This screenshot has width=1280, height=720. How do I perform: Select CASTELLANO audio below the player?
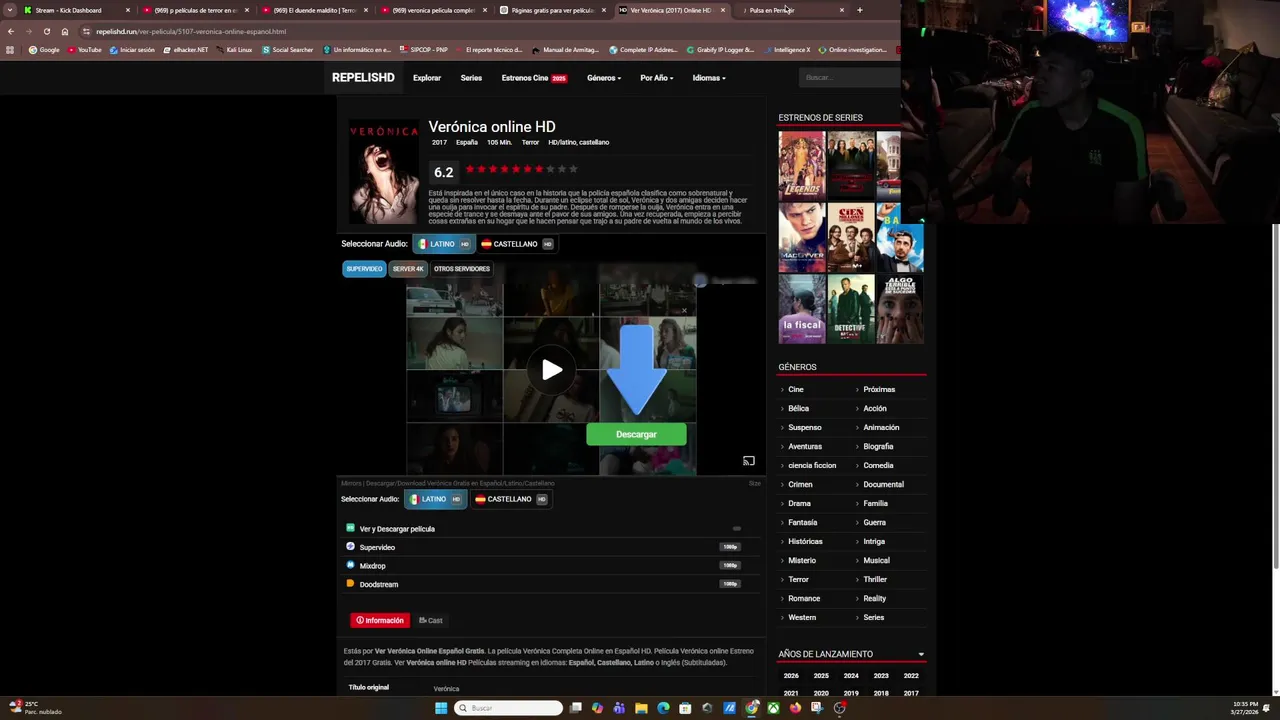tap(510, 499)
